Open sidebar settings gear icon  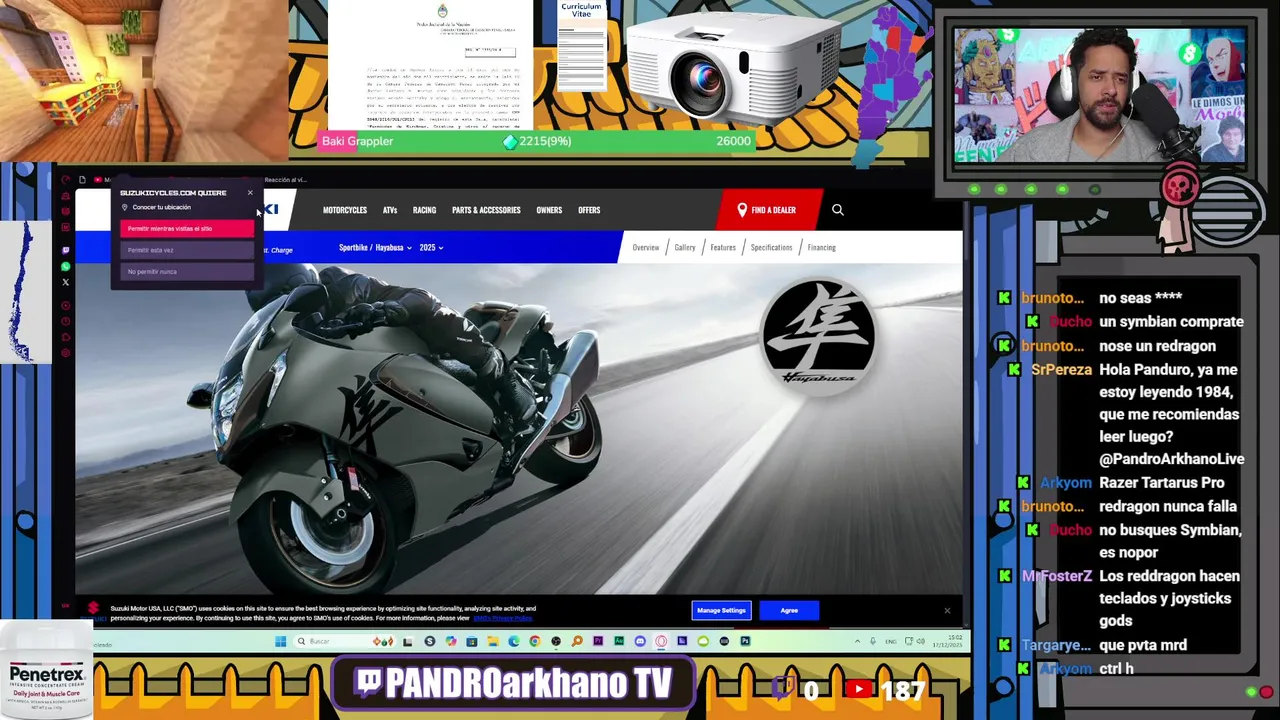(x=66, y=353)
